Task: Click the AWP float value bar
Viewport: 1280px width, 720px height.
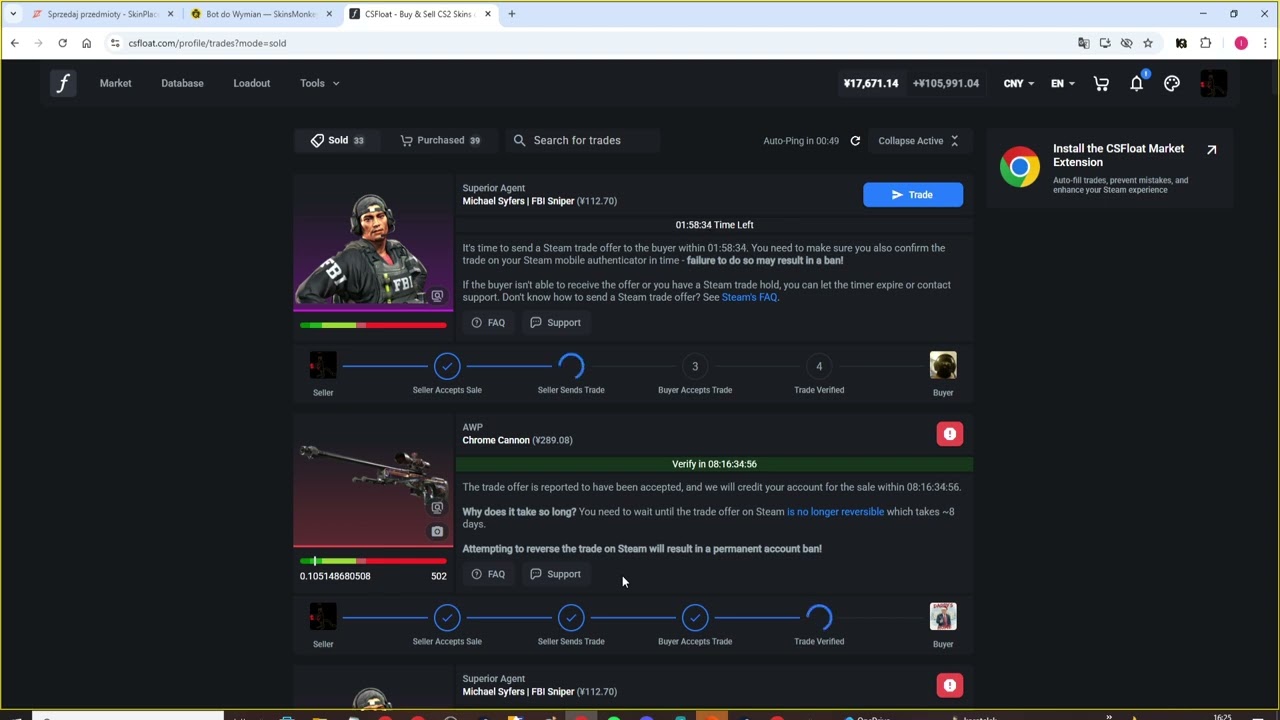Action: (373, 561)
